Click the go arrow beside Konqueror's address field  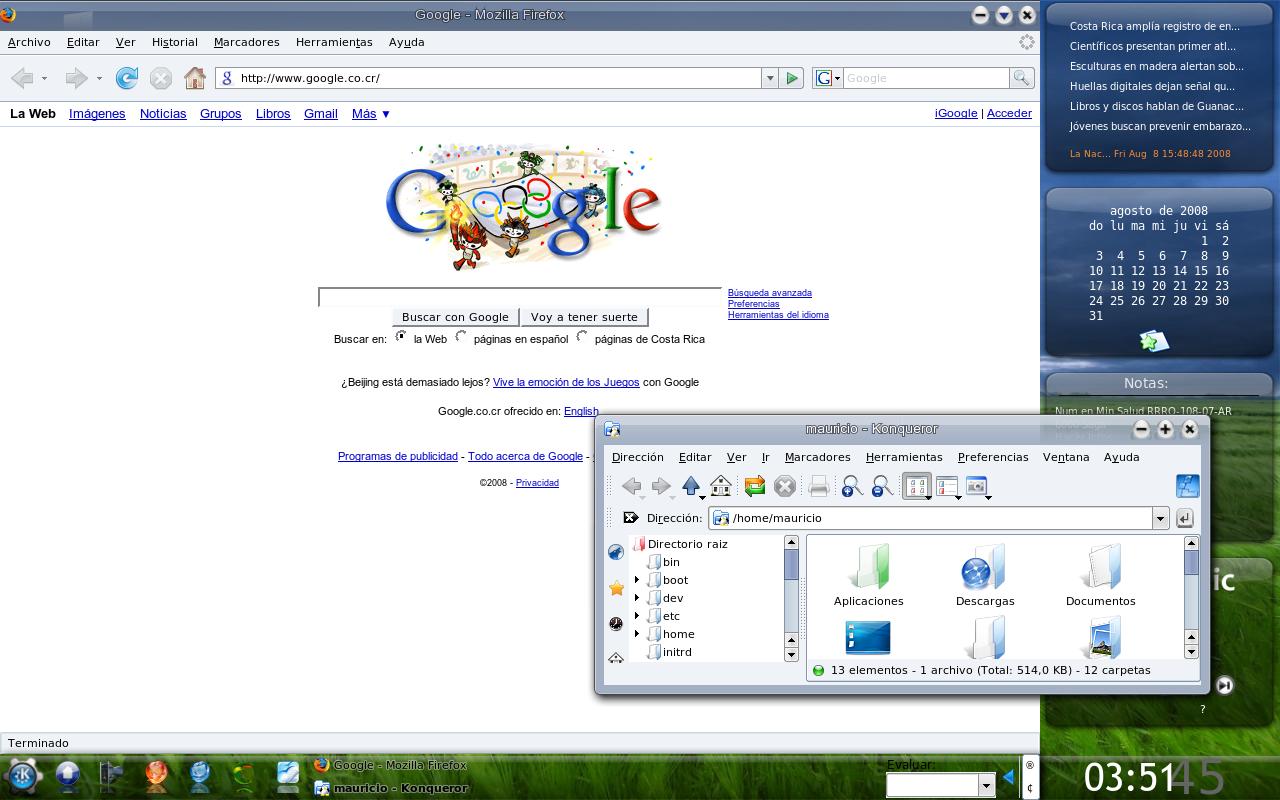click(1185, 518)
